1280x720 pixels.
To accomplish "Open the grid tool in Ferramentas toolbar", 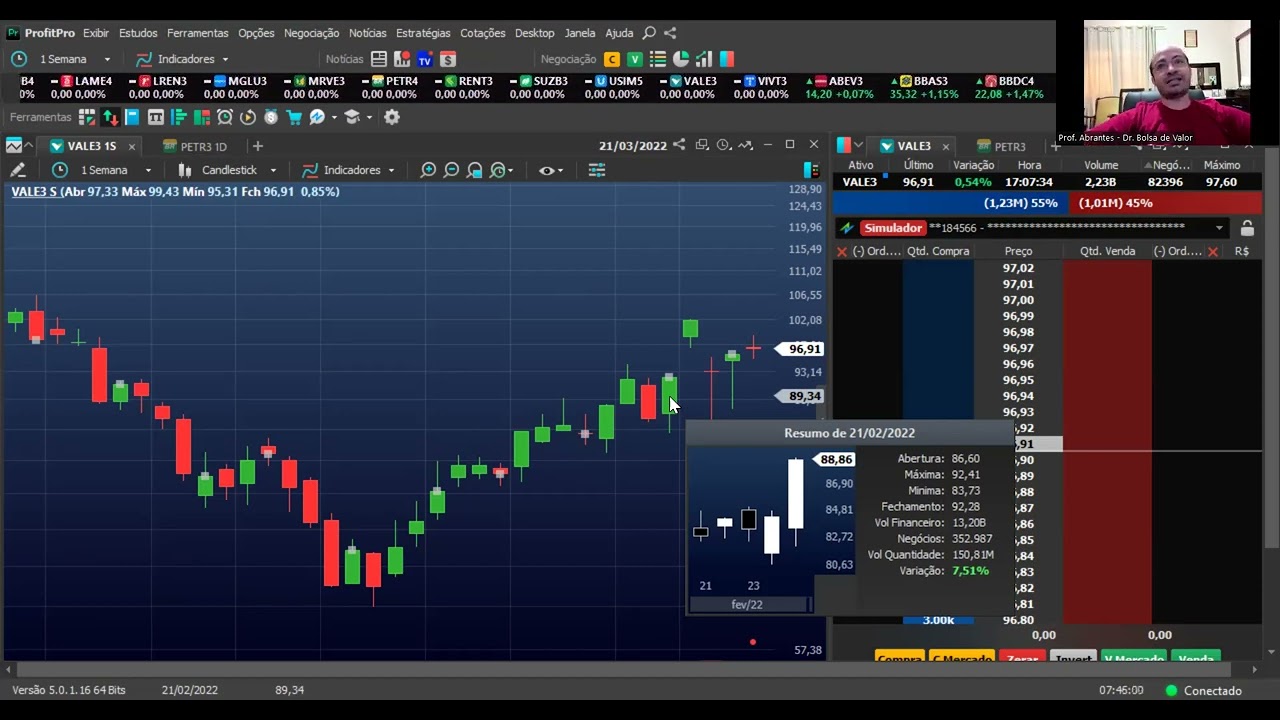I will [87, 117].
